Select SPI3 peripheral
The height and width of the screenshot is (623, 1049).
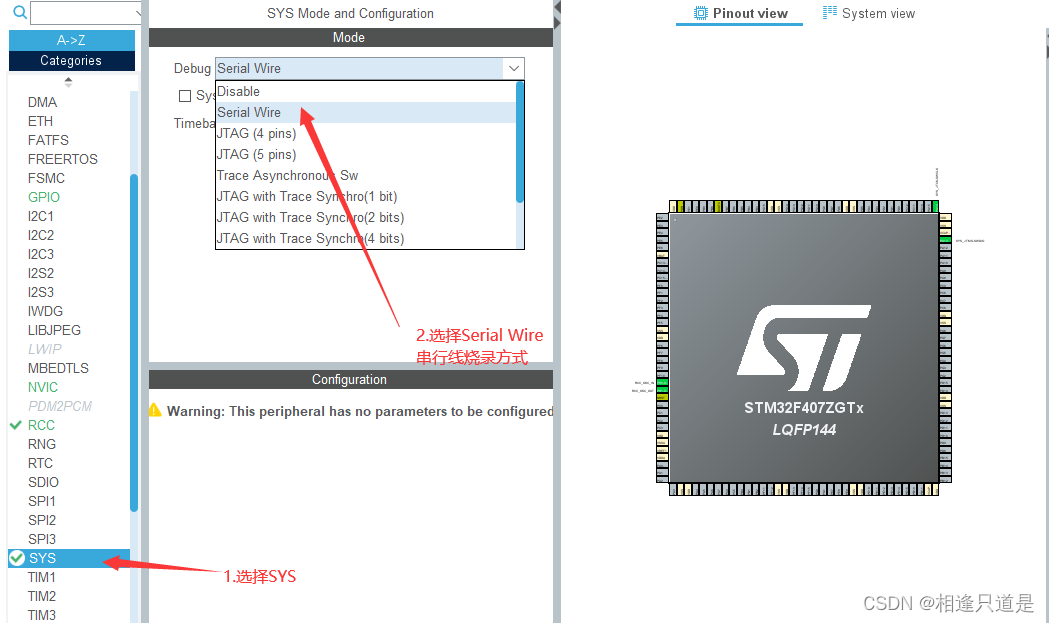41,539
